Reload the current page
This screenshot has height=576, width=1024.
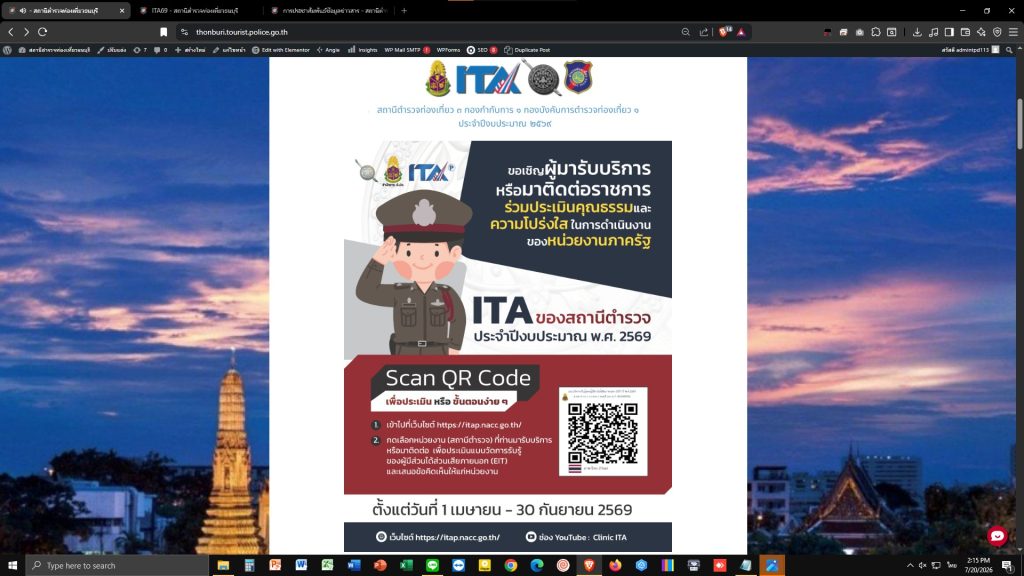pyautogui.click(x=42, y=32)
